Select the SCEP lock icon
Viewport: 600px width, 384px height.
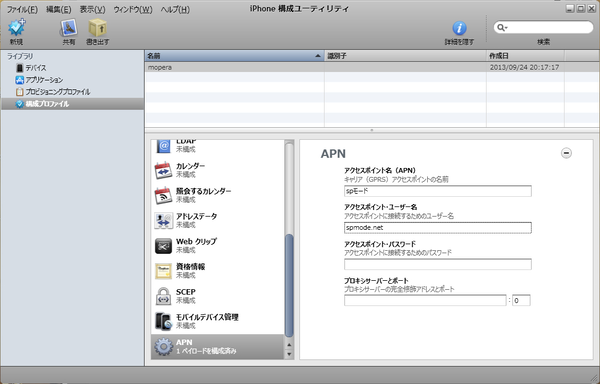163,296
